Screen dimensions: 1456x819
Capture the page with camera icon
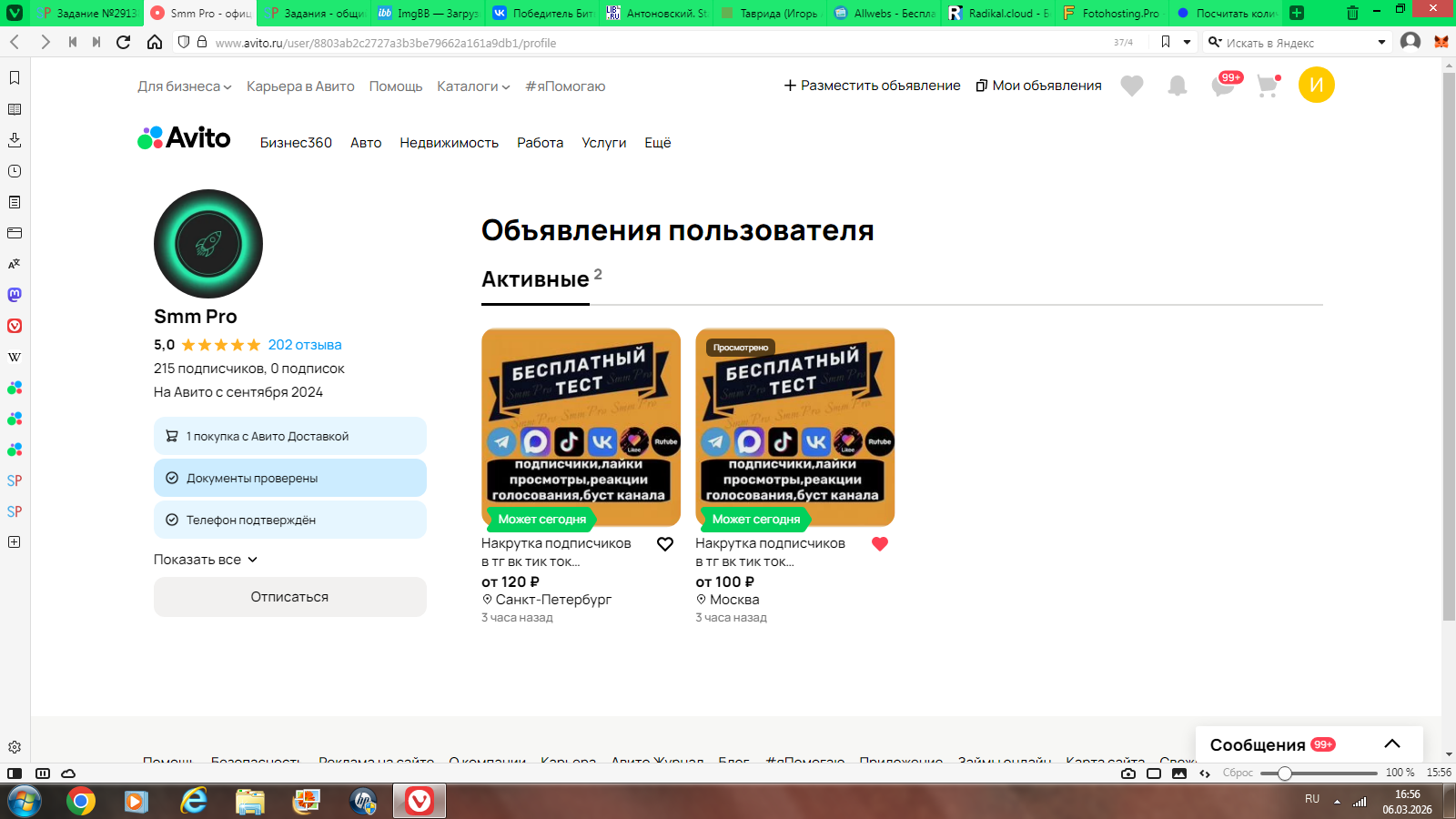tap(1128, 773)
